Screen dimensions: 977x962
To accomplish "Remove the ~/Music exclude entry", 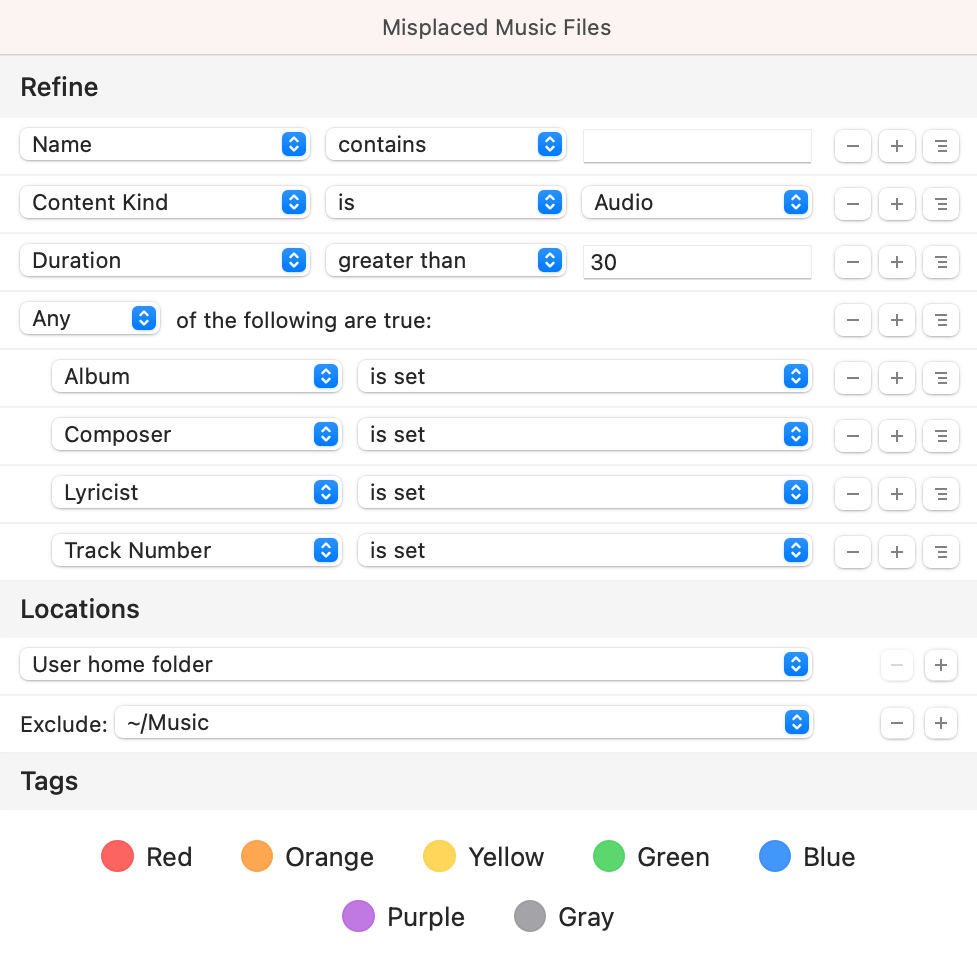I will (x=897, y=723).
